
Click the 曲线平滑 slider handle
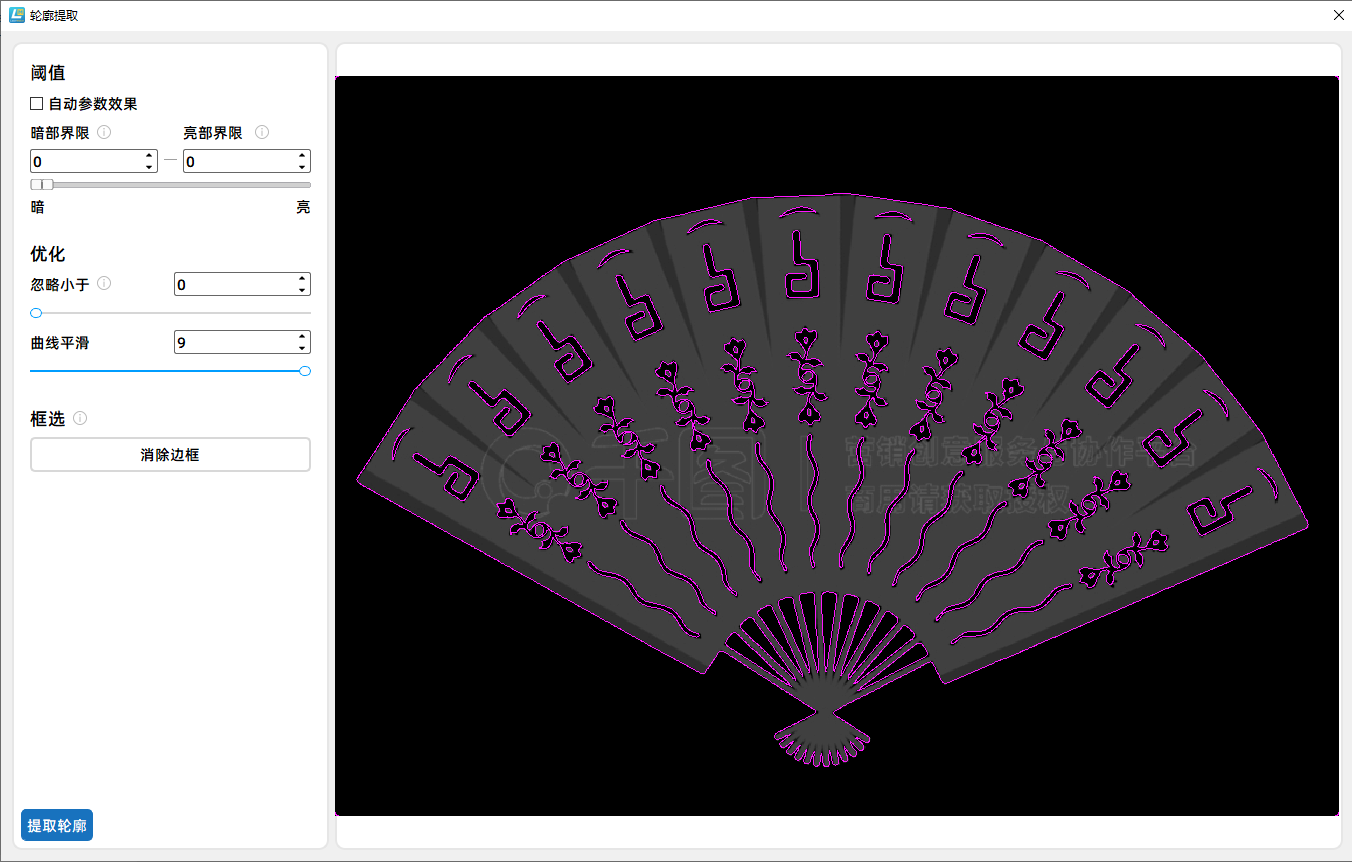[305, 371]
